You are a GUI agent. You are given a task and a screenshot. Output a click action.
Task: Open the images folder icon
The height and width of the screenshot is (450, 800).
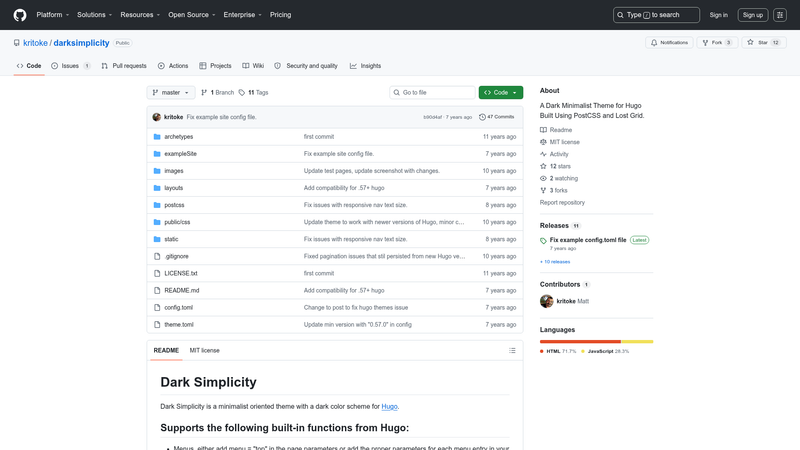(157, 171)
